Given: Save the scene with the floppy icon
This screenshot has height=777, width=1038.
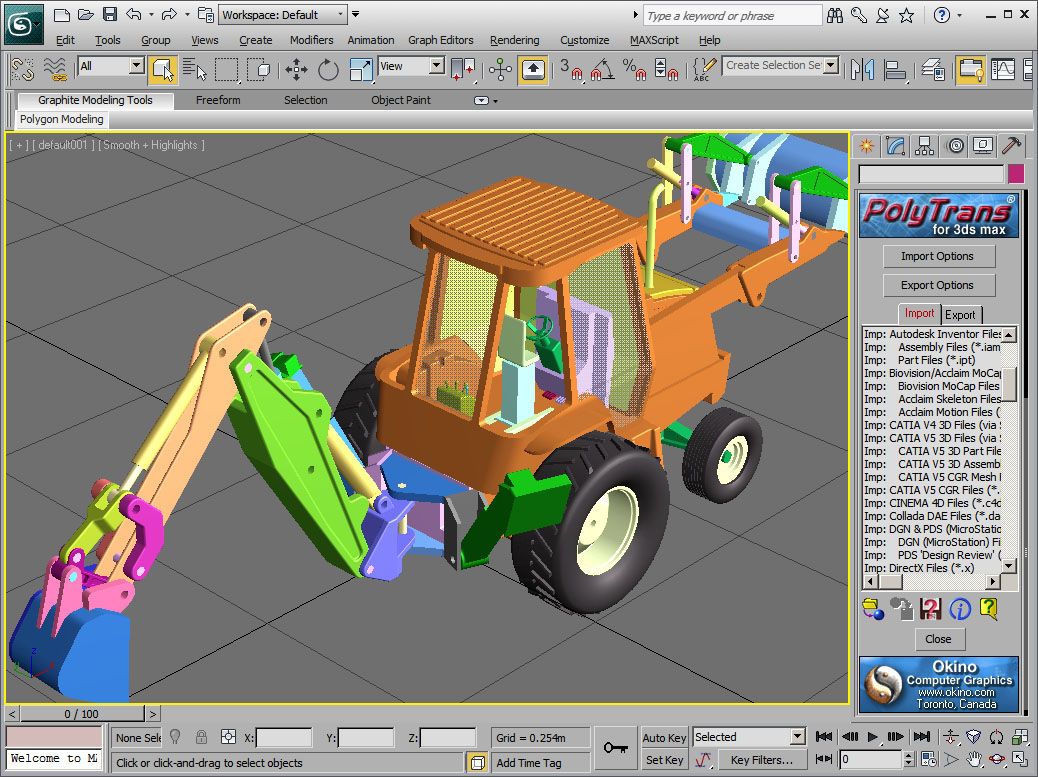Looking at the screenshot, I should (110, 15).
